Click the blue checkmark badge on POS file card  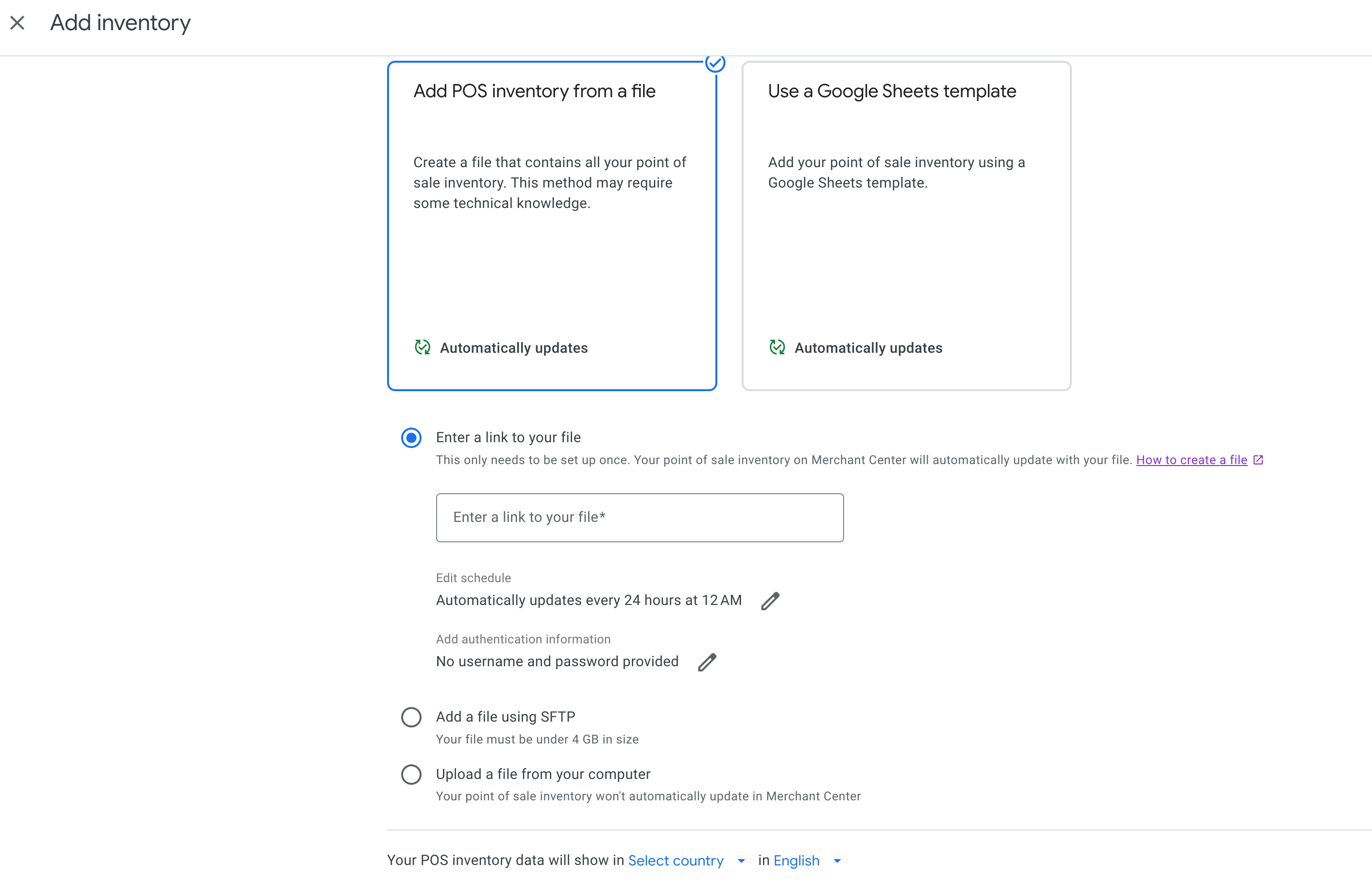coord(714,63)
